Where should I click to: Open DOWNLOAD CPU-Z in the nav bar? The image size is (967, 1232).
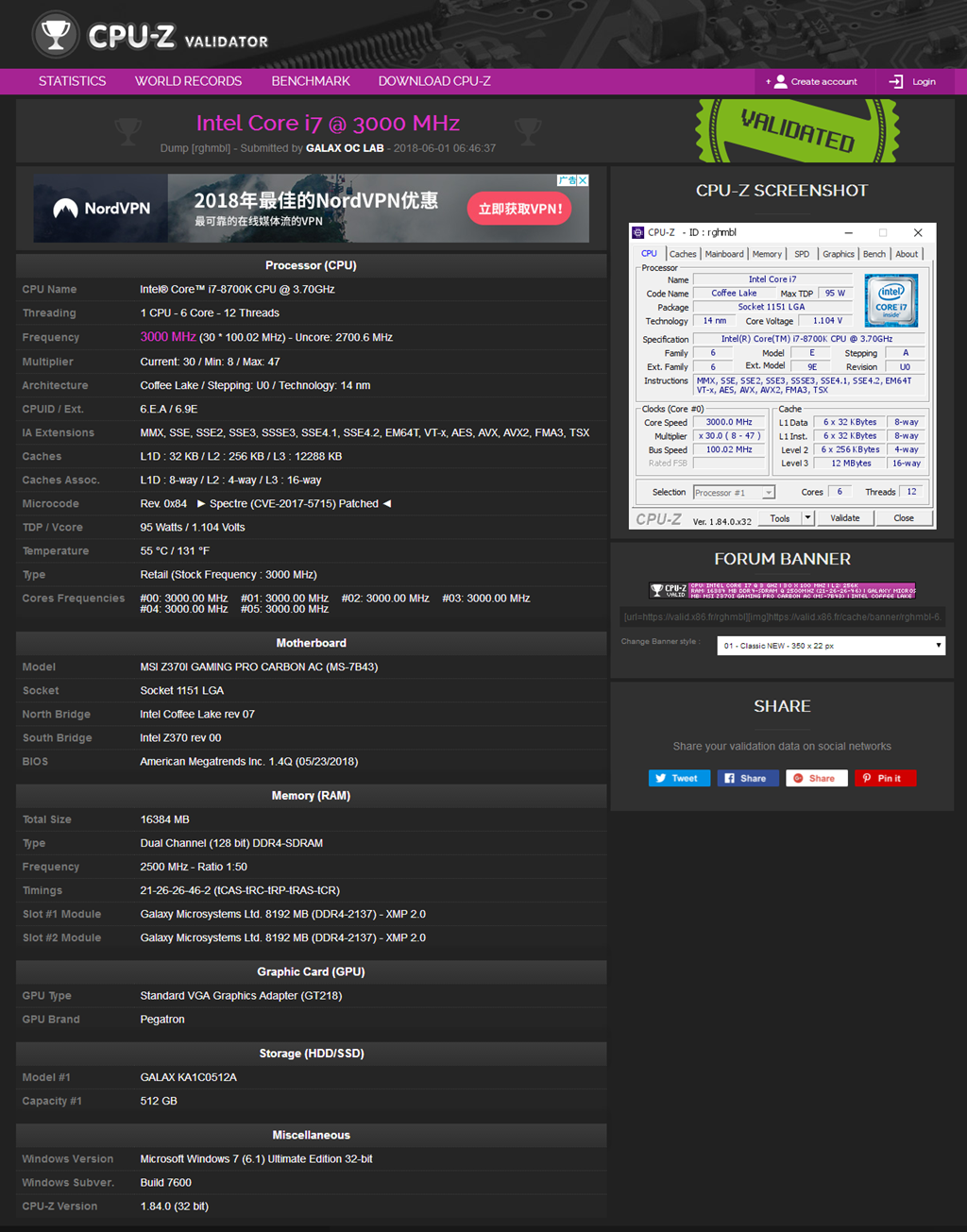click(x=434, y=81)
